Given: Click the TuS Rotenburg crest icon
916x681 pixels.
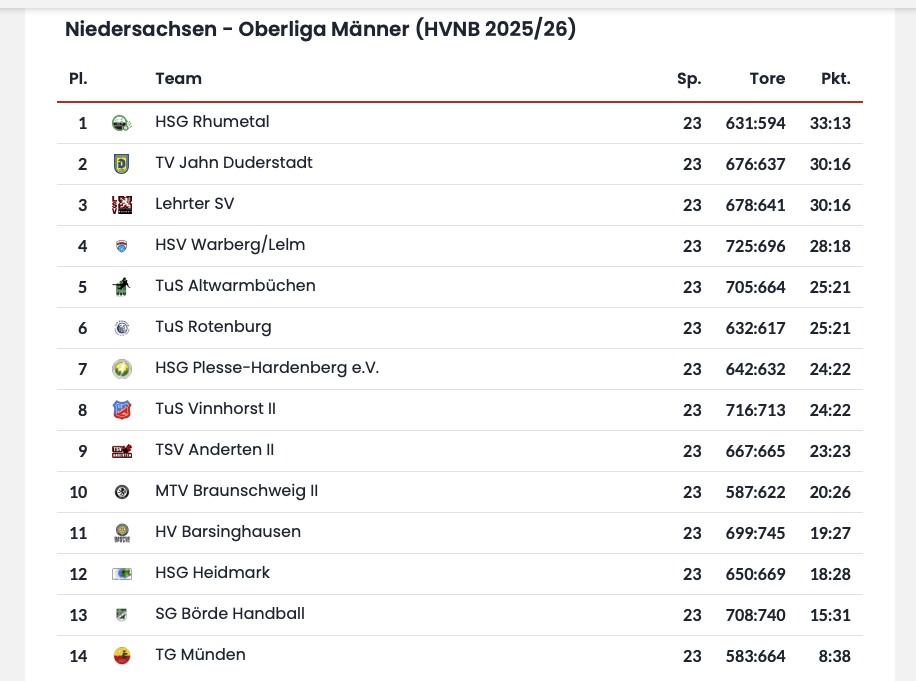Looking at the screenshot, I should pyautogui.click(x=121, y=328).
